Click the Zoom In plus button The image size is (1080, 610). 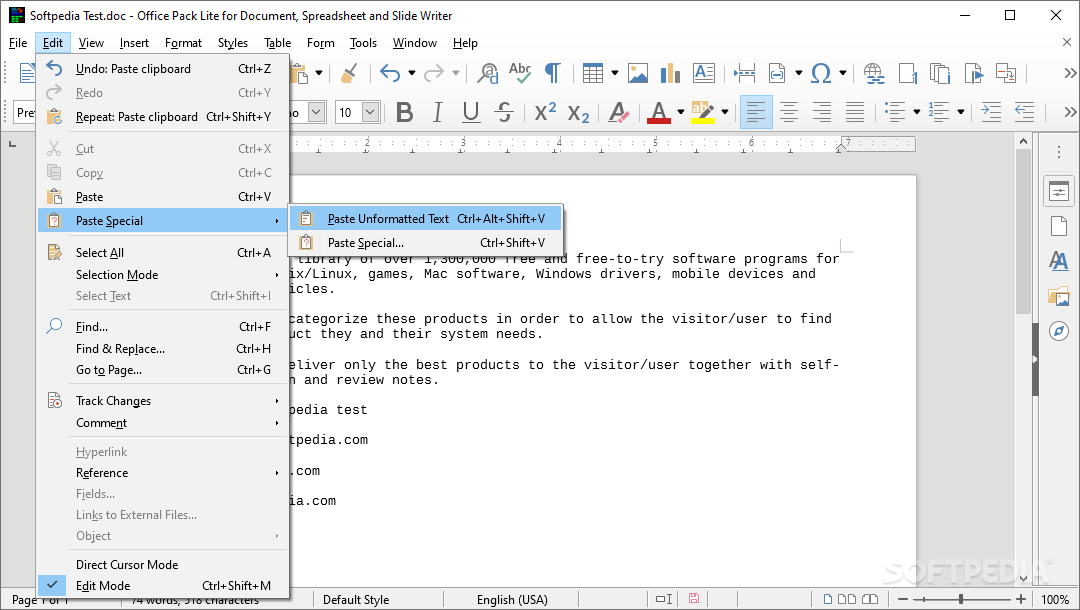1021,600
